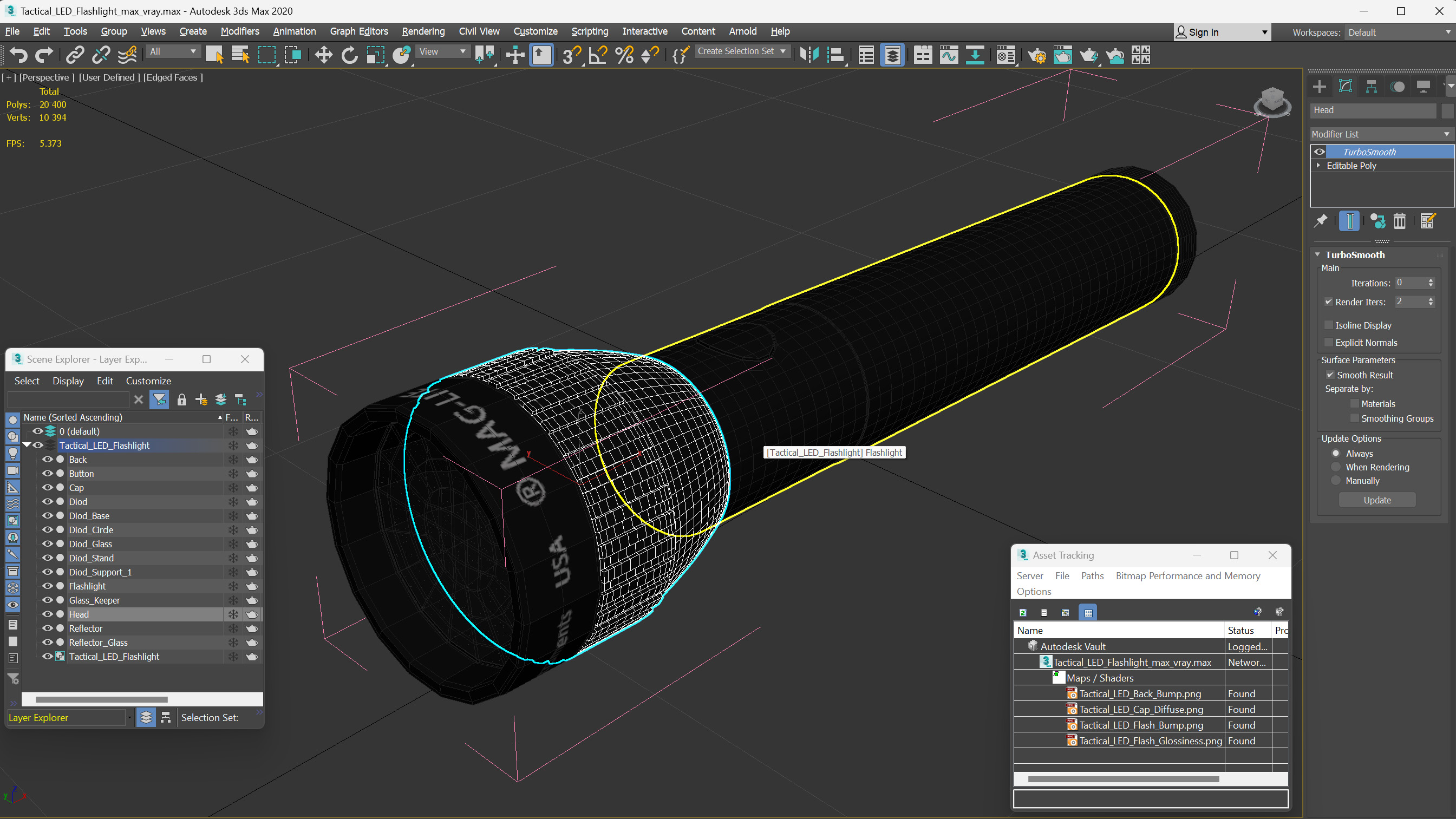
Task: Switch to the Modify command panel tab
Action: 1346,87
